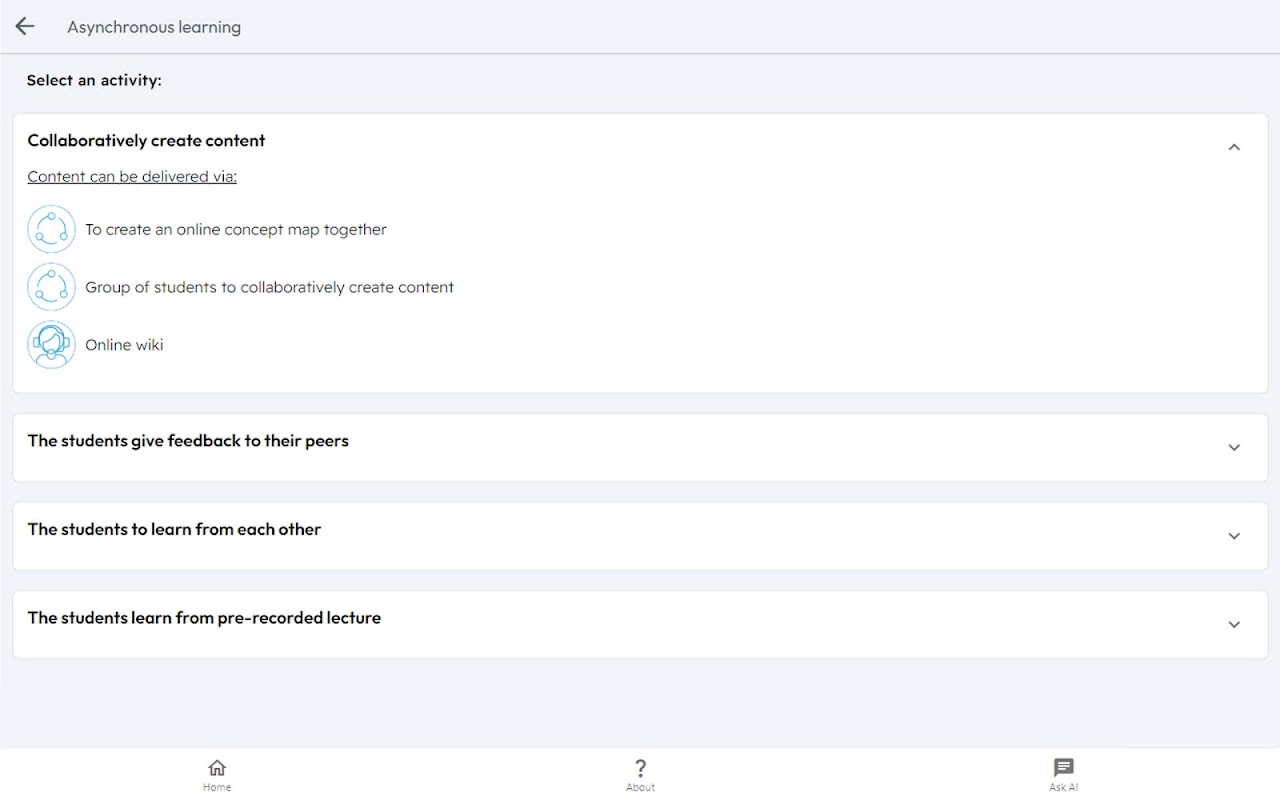Click the Online wiki headset icon
The height and width of the screenshot is (800, 1280).
pos(51,345)
